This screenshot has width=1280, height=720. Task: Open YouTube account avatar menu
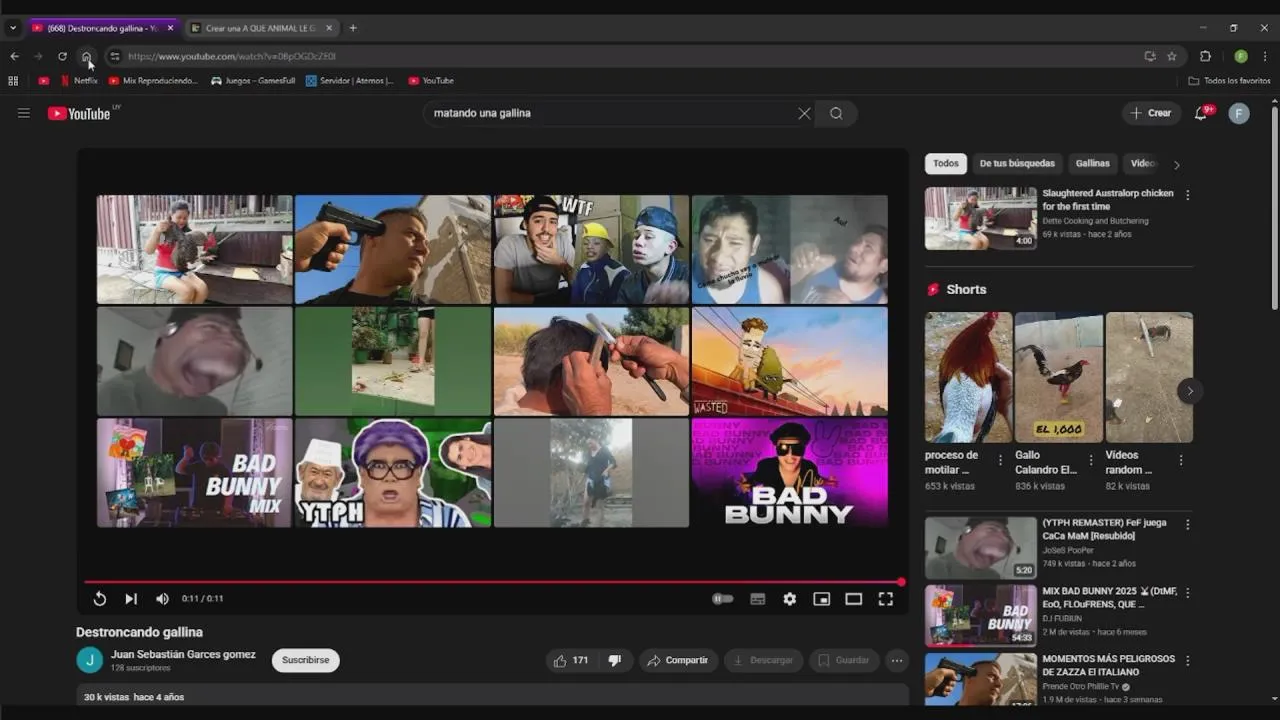1239,113
